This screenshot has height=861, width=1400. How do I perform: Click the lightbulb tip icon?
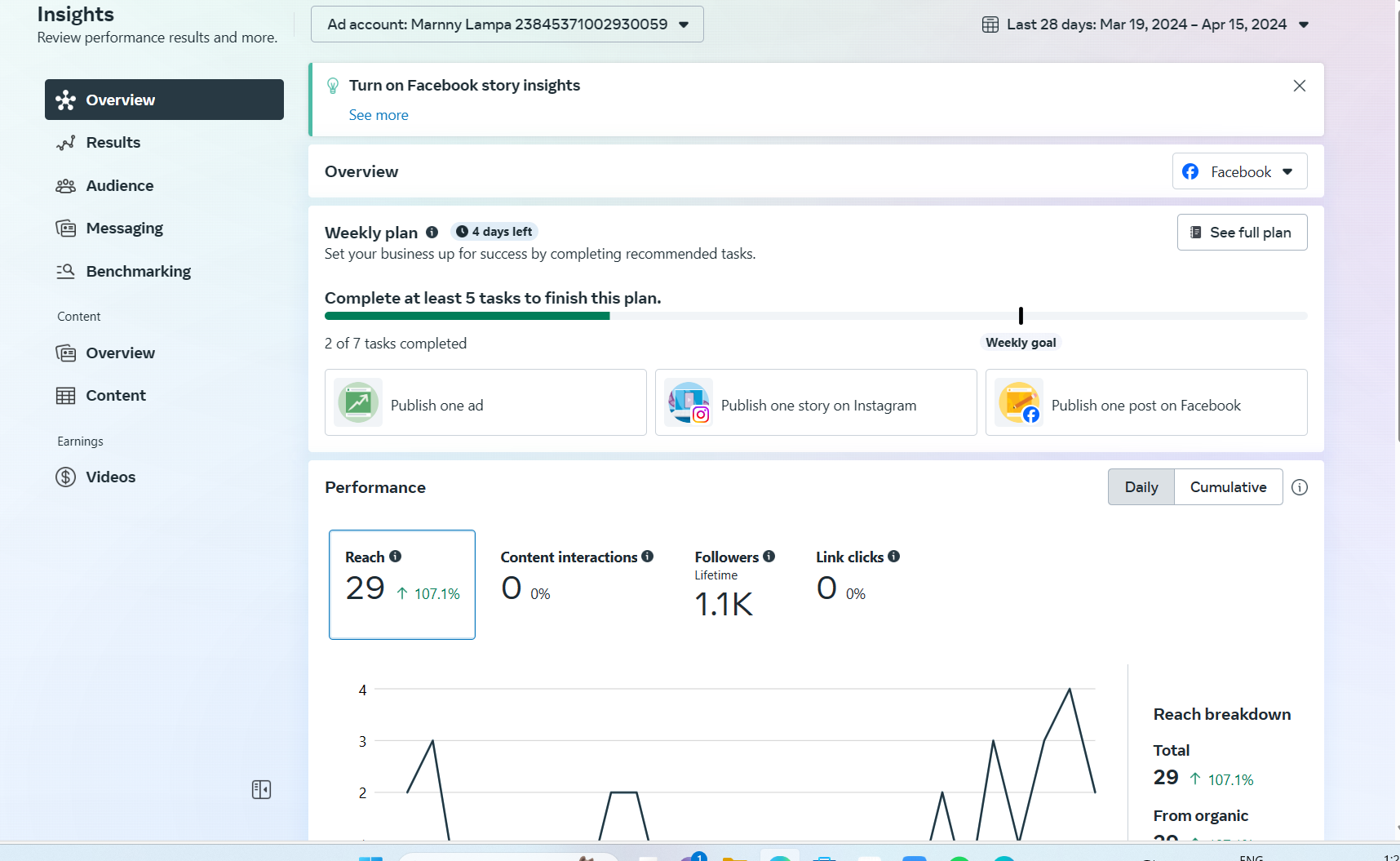(333, 86)
